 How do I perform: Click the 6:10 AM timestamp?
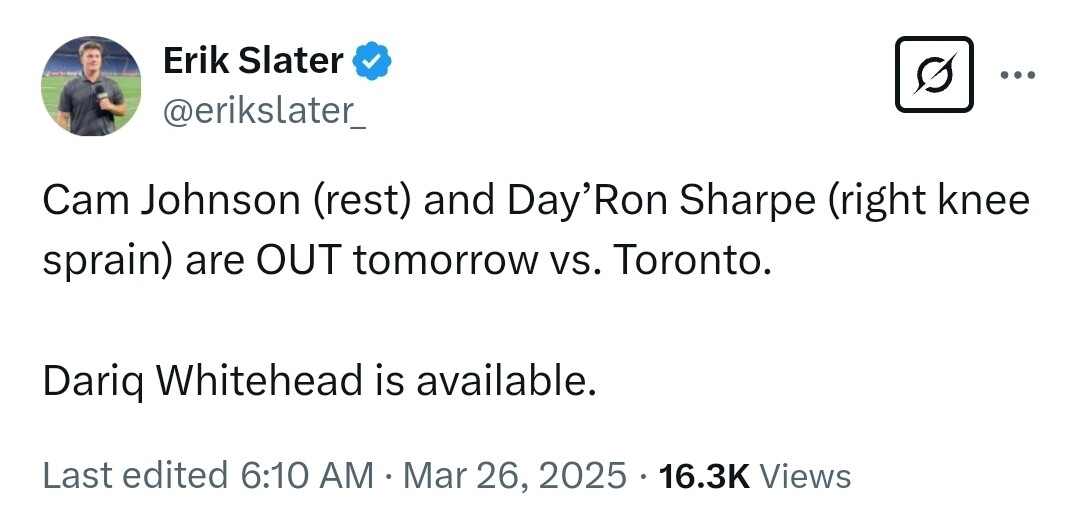[x=306, y=475]
